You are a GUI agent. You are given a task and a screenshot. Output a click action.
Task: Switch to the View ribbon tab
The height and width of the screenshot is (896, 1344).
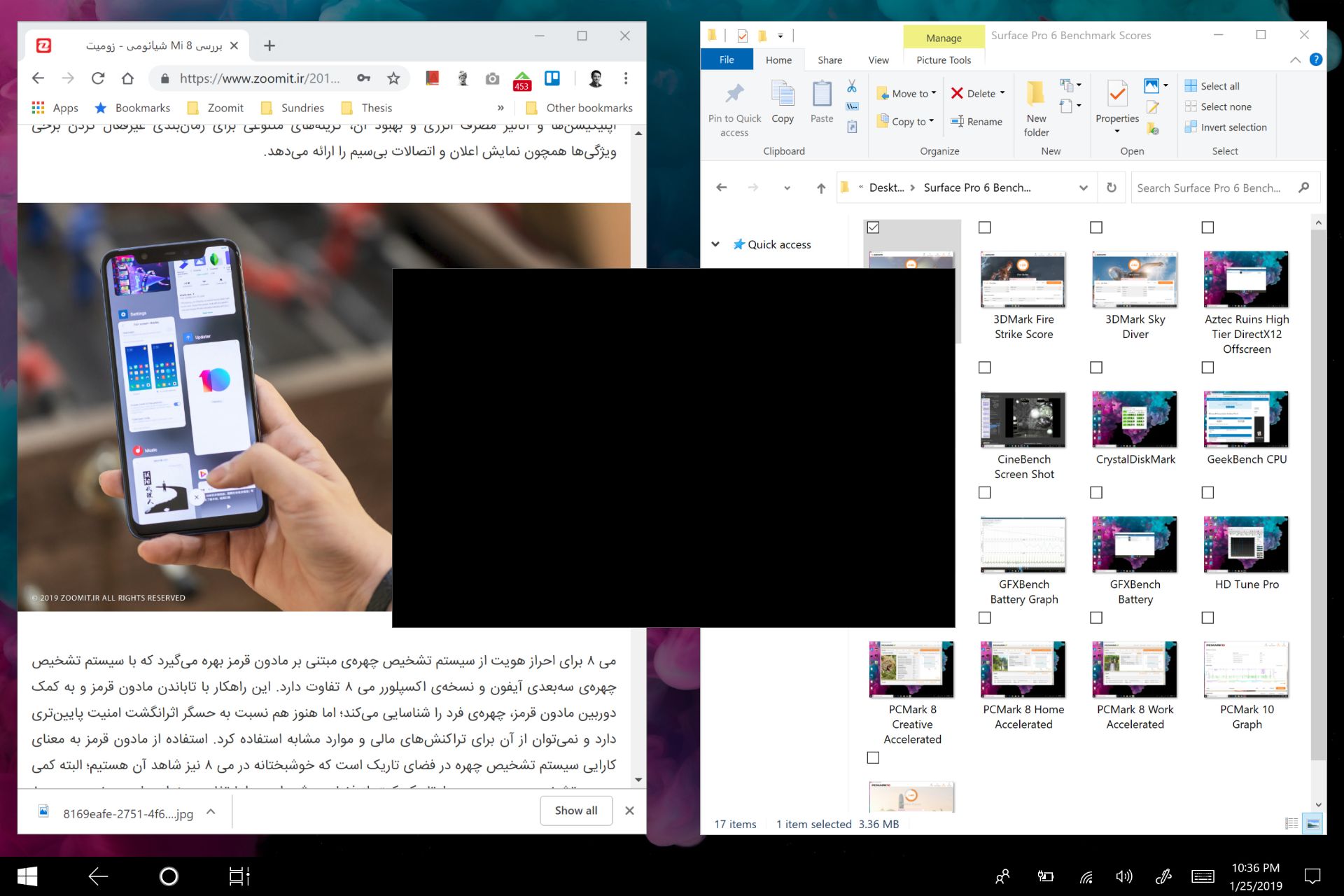pos(878,59)
